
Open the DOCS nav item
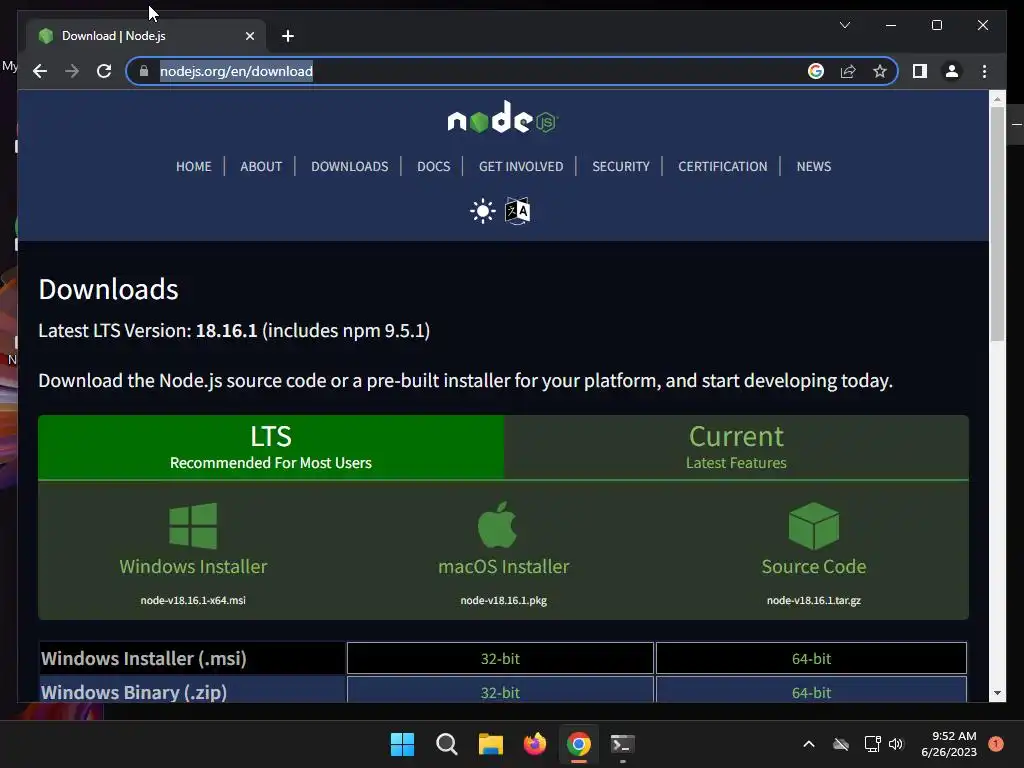(434, 167)
